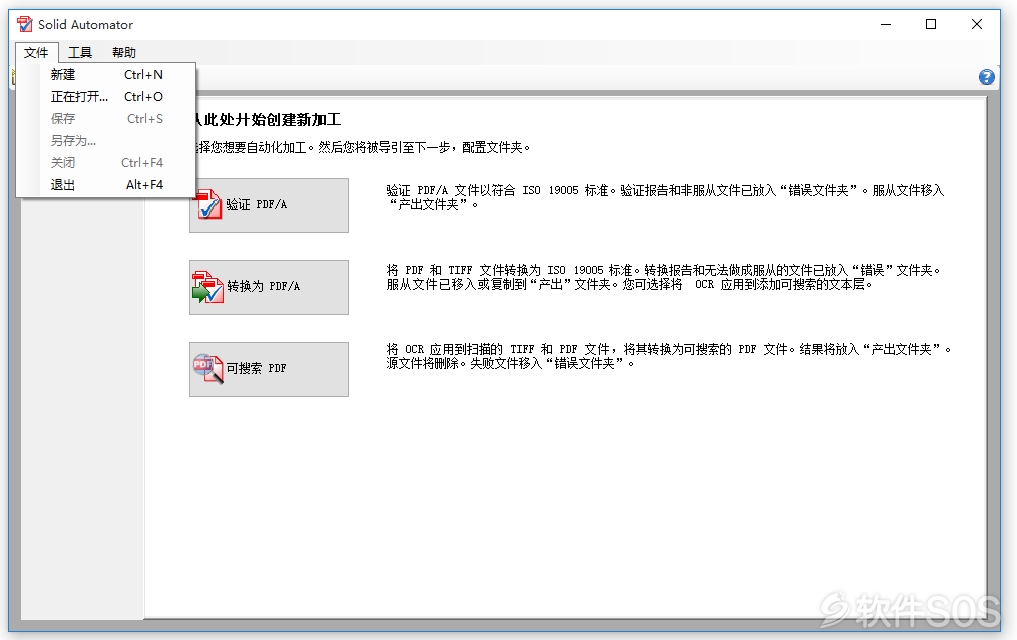Screen dimensions: 1017x640
Task: Click the 验证 PDF/A description paragraph
Action: coord(665,197)
